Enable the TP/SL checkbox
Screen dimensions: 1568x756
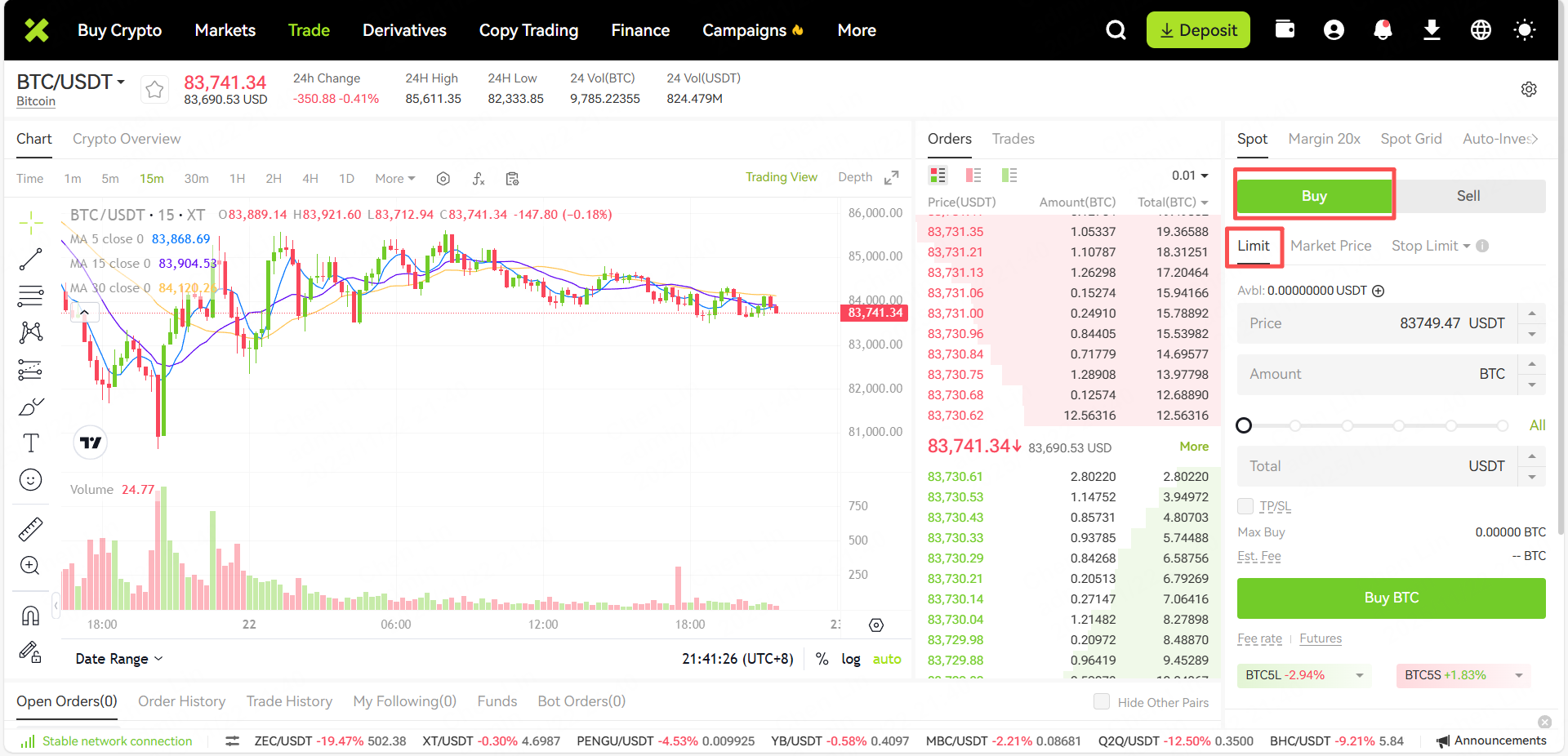[x=1245, y=506]
